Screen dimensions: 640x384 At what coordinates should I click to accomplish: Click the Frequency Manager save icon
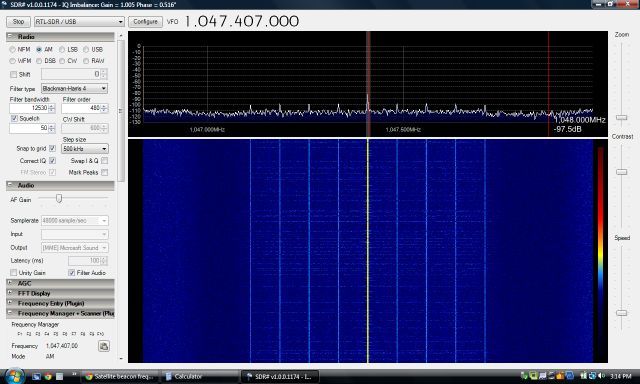(104, 346)
